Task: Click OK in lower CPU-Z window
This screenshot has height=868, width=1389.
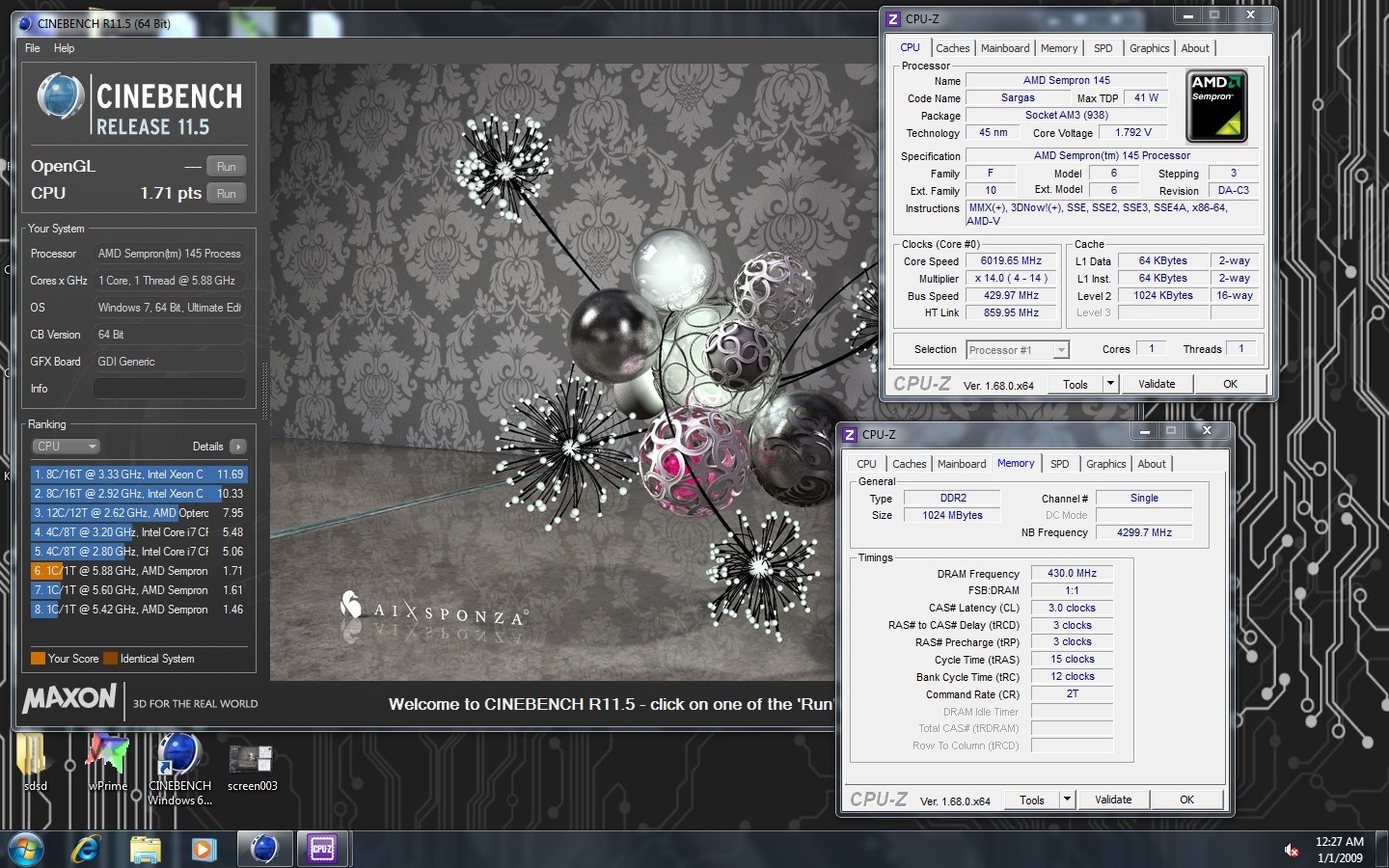Action: [x=1186, y=800]
